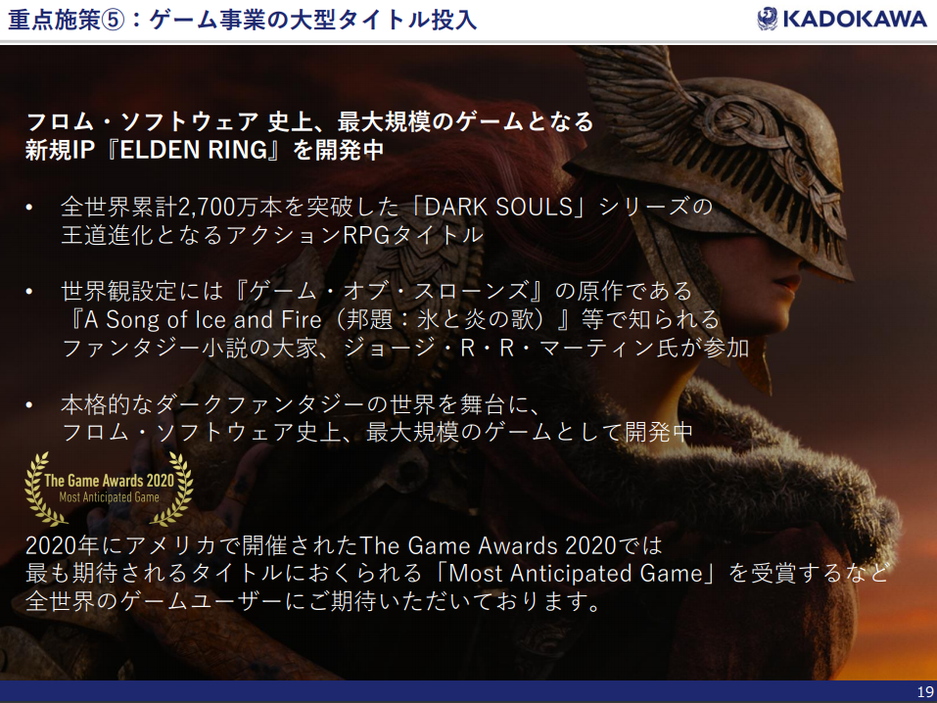The width and height of the screenshot is (937, 703).
Task: Click the 'Most Anticipated Game' badge caption
Action: click(x=109, y=497)
